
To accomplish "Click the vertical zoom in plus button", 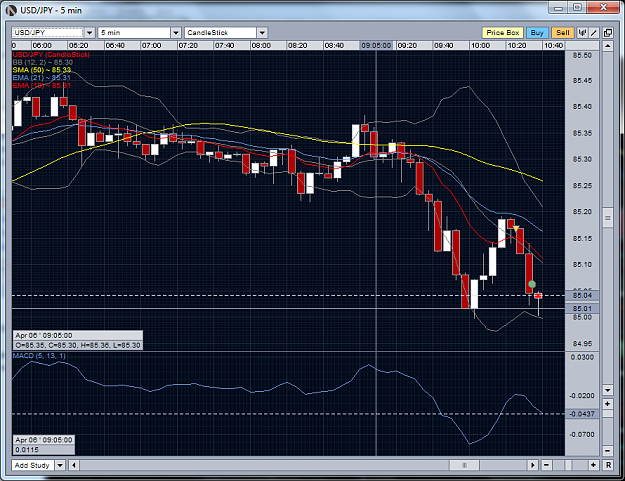I will (607, 404).
